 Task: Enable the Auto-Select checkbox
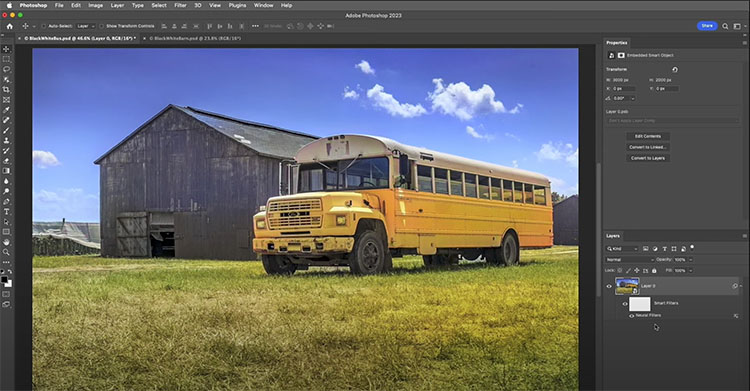pos(44,26)
